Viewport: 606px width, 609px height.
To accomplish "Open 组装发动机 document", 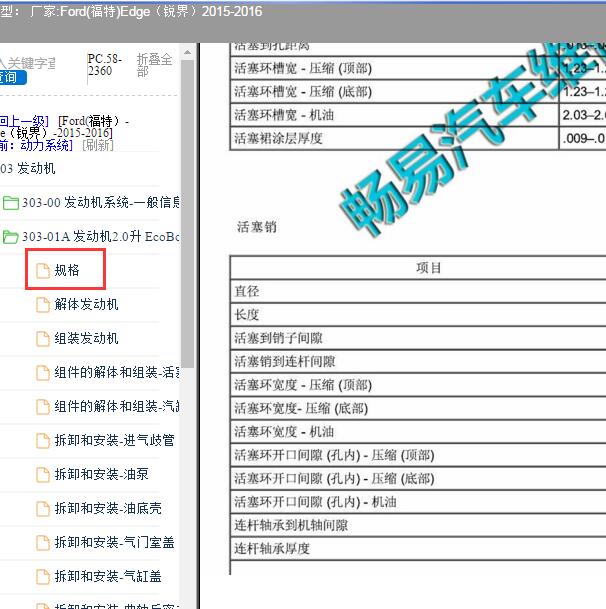I will click(86, 338).
